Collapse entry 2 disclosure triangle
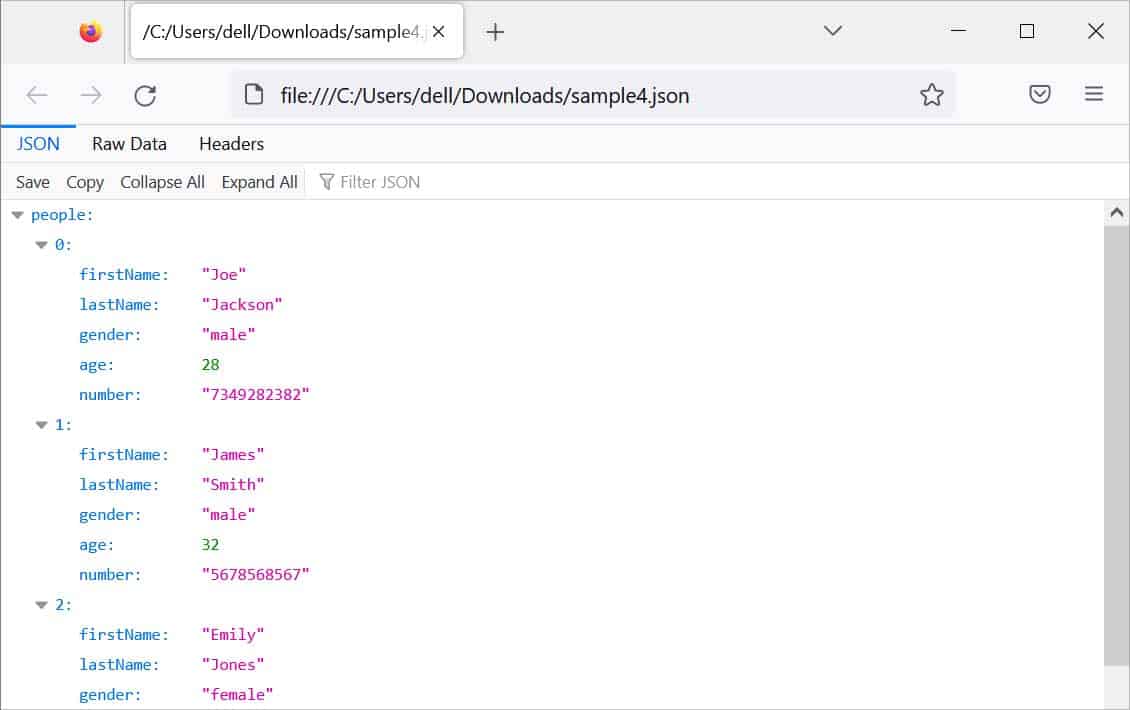Image resolution: width=1130 pixels, height=710 pixels. click(x=41, y=604)
